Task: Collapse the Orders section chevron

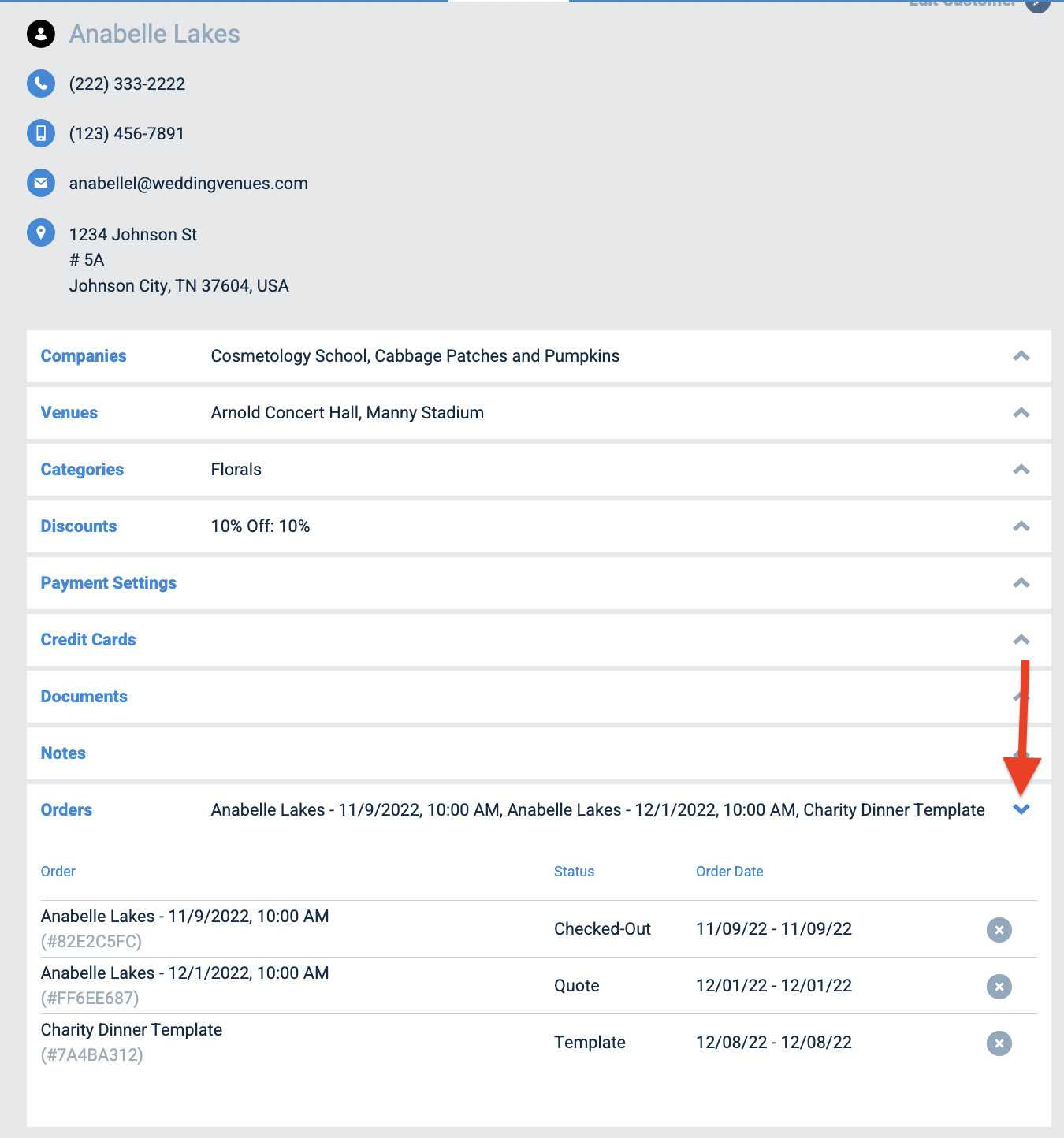Action: pos(1021,809)
